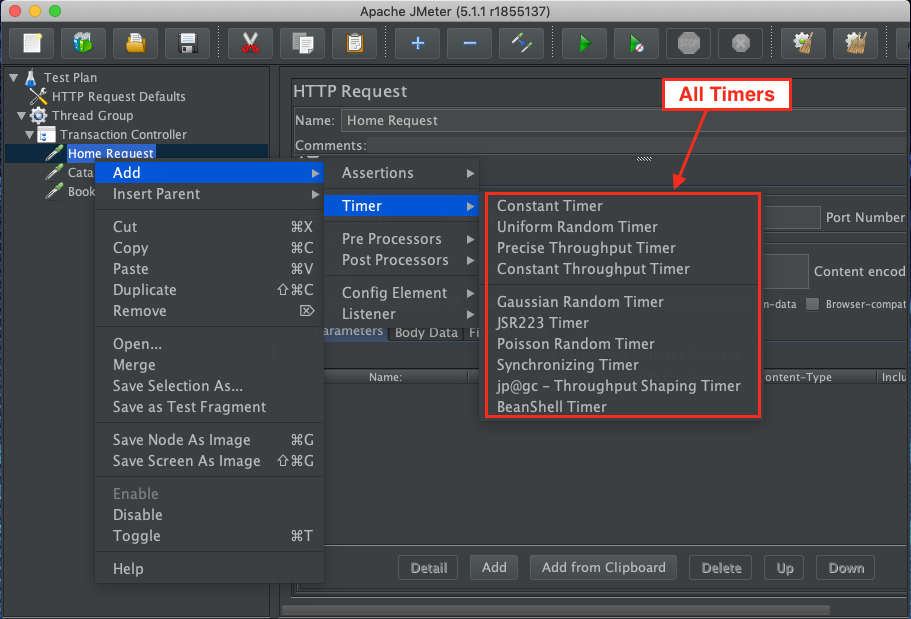This screenshot has height=619, width=911.
Task: Click the Comments input field
Action: pos(638,145)
